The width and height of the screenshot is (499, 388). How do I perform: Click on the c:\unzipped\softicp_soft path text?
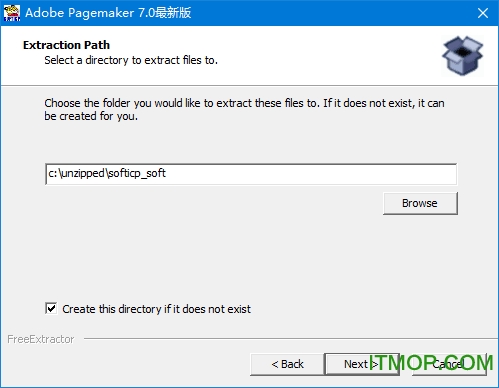(107, 173)
